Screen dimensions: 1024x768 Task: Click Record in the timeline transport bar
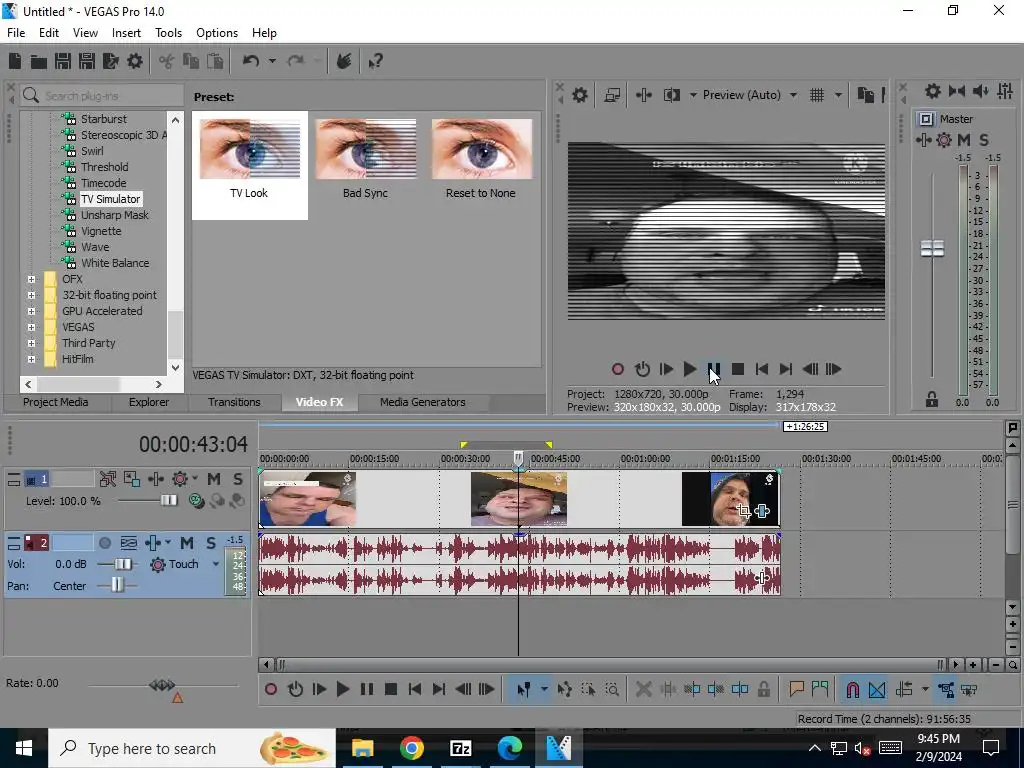pyautogui.click(x=271, y=689)
